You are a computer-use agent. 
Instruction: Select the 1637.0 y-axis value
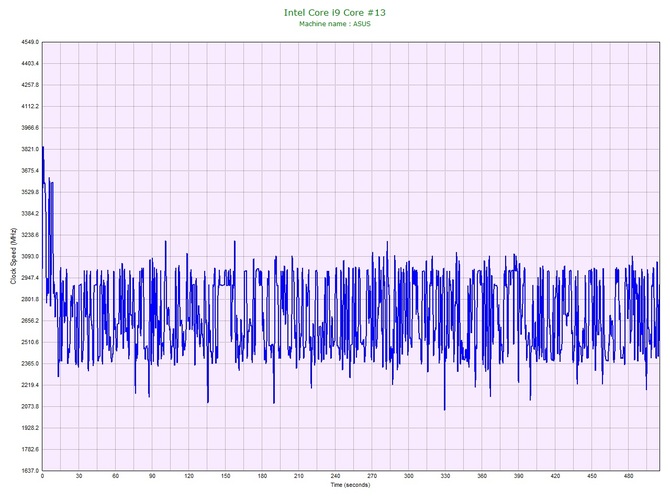(30, 470)
